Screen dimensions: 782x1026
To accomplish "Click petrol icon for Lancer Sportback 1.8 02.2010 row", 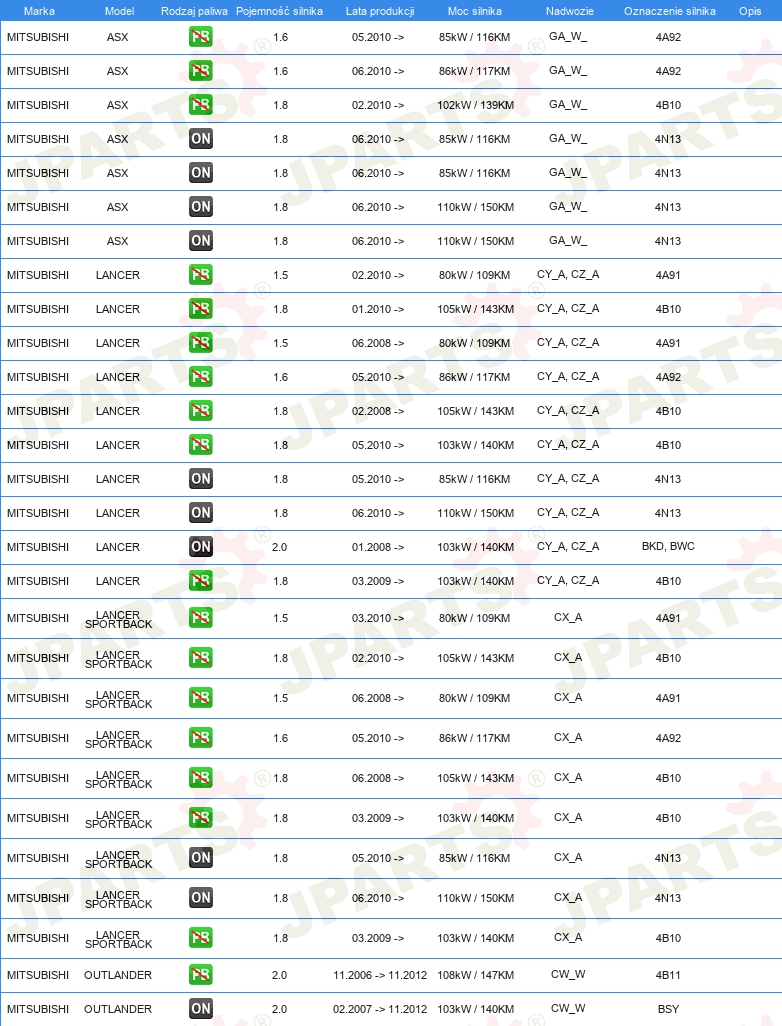I will click(x=200, y=658).
